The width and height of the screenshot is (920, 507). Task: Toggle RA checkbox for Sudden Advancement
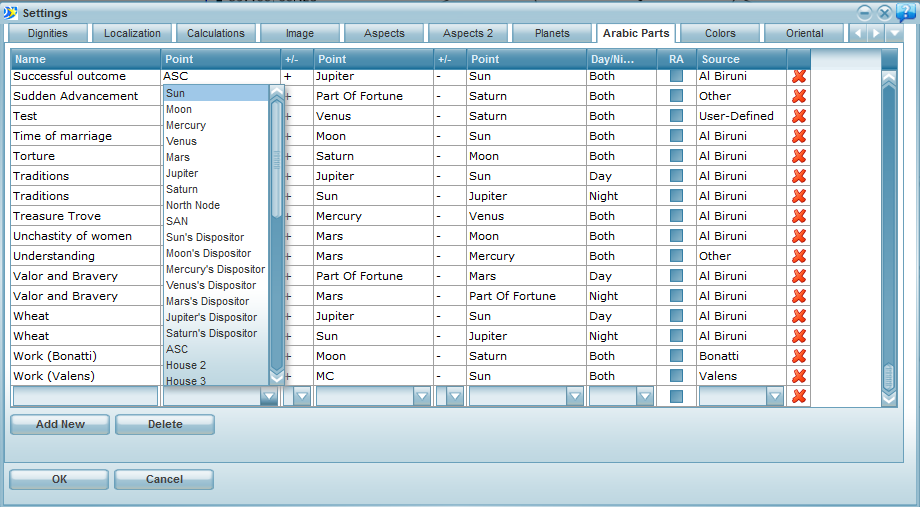pyautogui.click(x=677, y=96)
